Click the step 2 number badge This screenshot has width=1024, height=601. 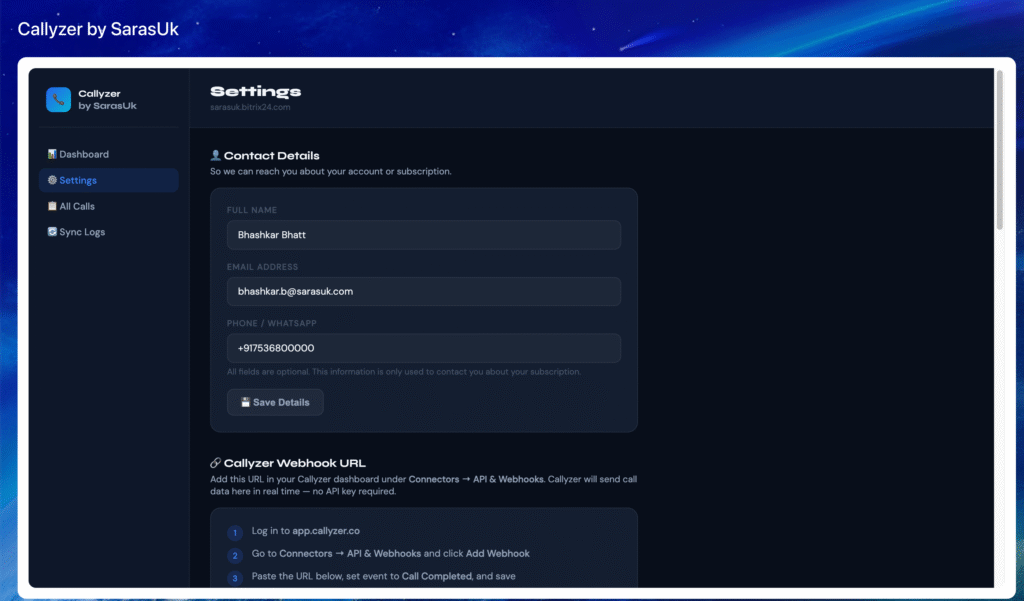234,555
